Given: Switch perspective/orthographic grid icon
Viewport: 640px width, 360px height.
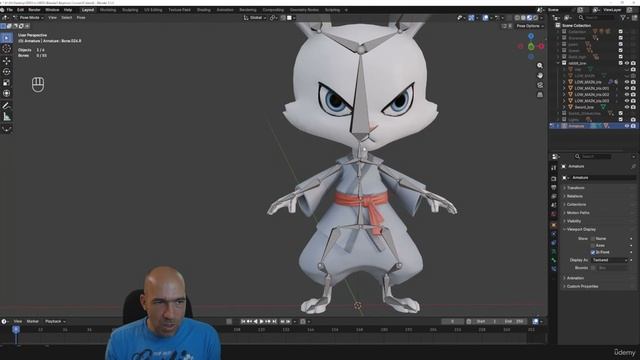Looking at the screenshot, I should point(540,95).
